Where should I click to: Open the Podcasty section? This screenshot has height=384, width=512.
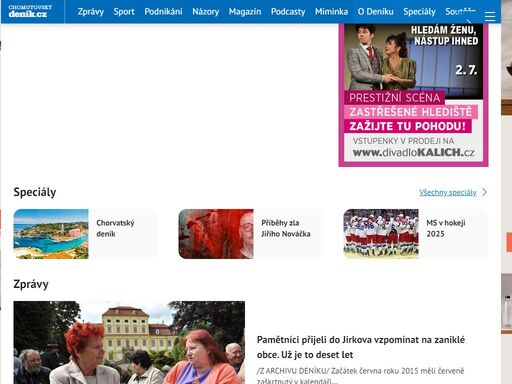[x=288, y=12]
